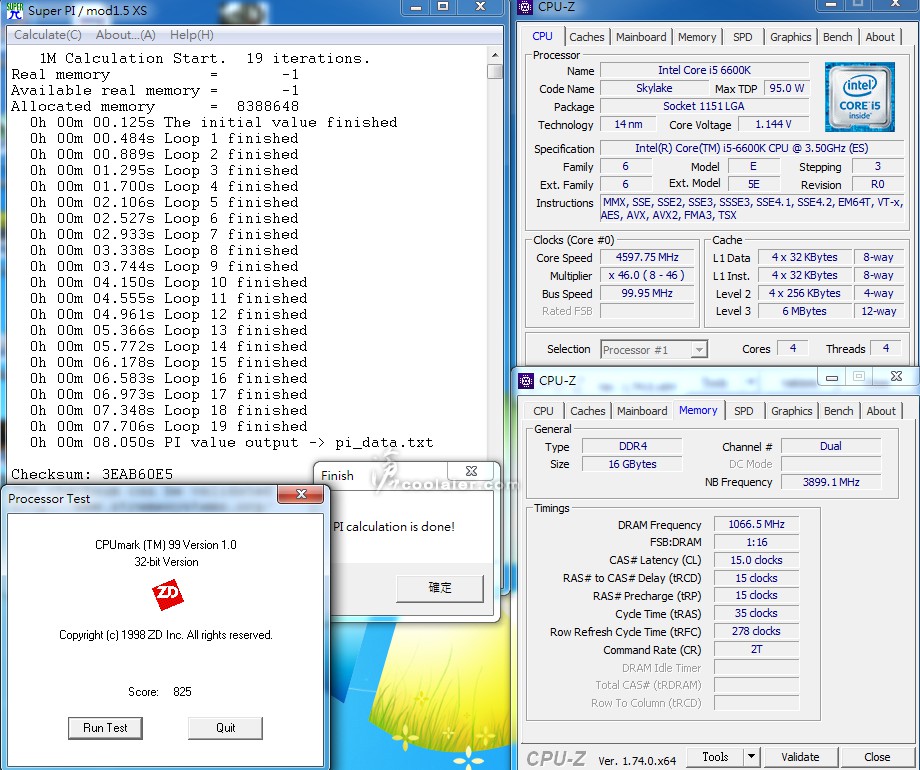Click Run Test in Processor Test dialog
920x770 pixels.
point(105,728)
